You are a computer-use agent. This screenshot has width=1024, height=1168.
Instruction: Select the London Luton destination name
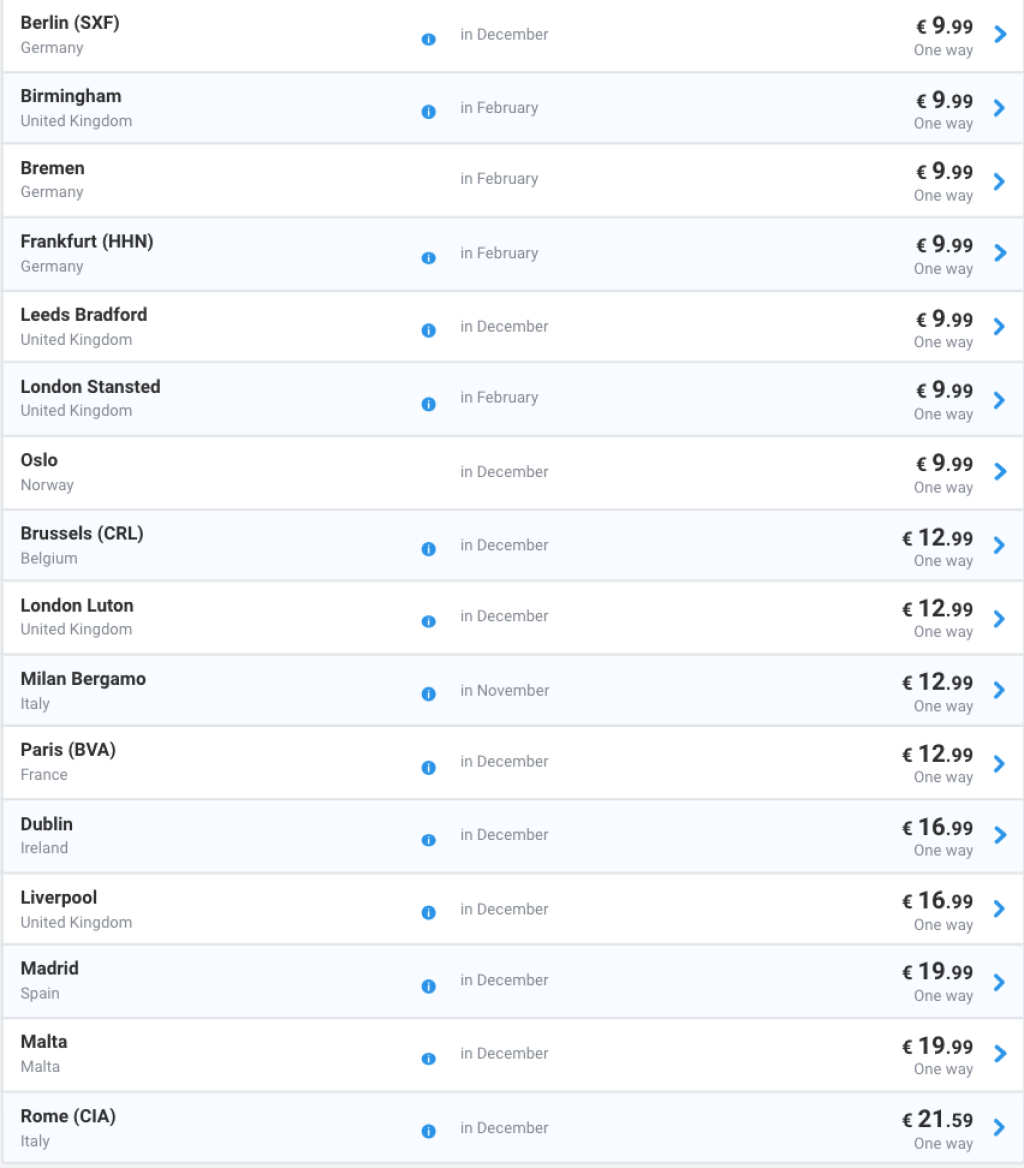[77, 605]
